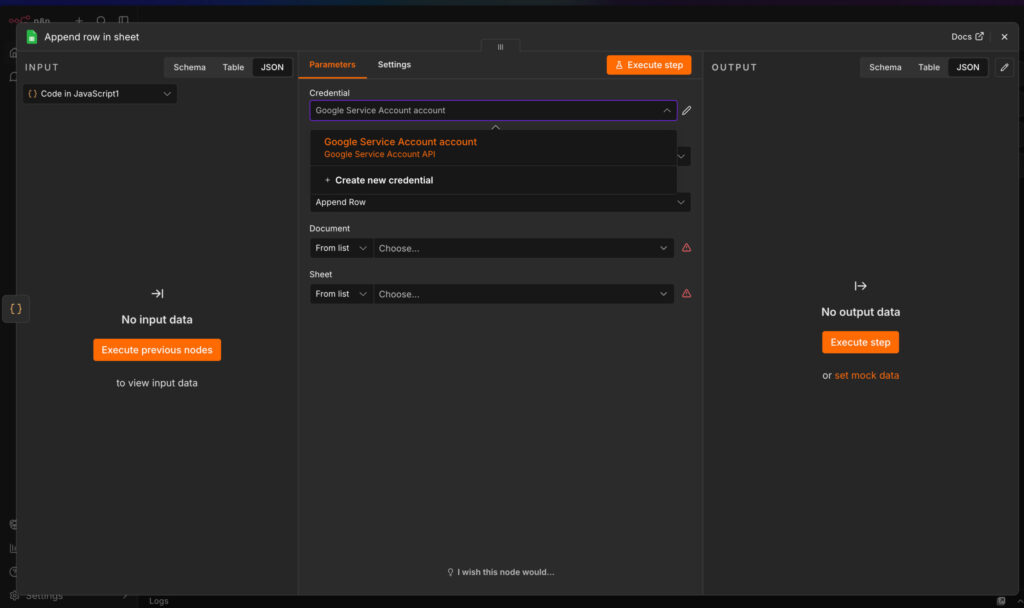
Task: Open Docs external link
Action: [x=967, y=37]
